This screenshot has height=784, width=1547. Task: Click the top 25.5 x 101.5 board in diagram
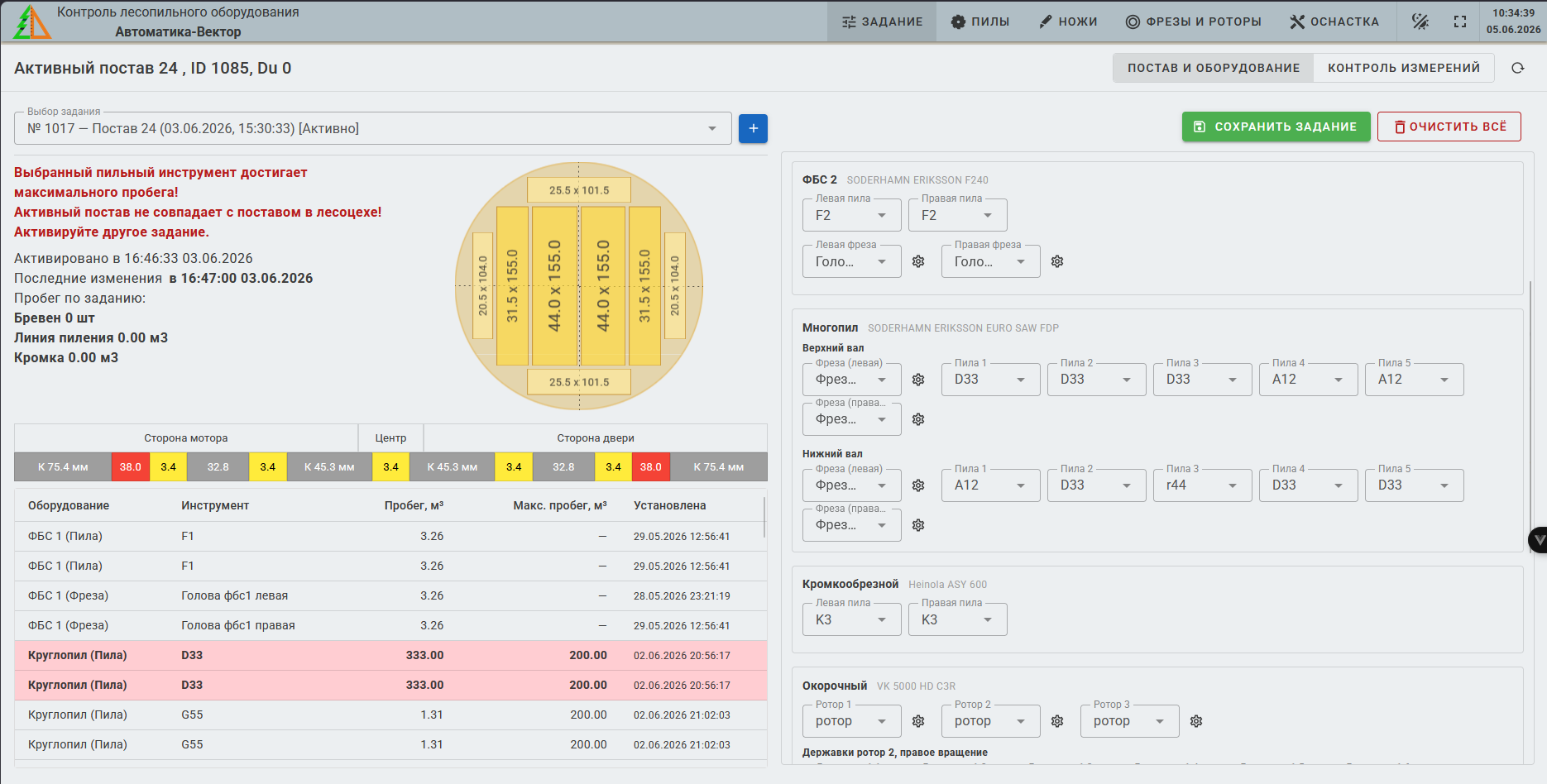pyautogui.click(x=579, y=190)
